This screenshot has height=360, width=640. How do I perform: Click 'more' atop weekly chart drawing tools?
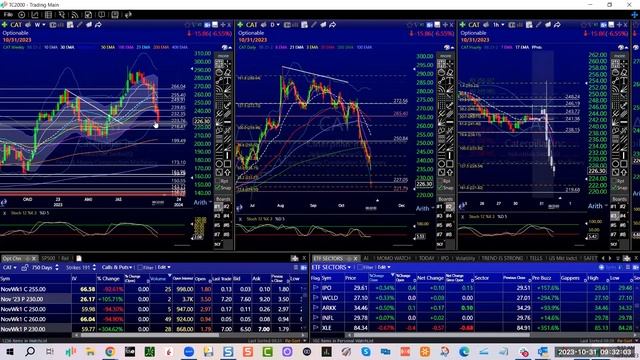coord(223,56)
